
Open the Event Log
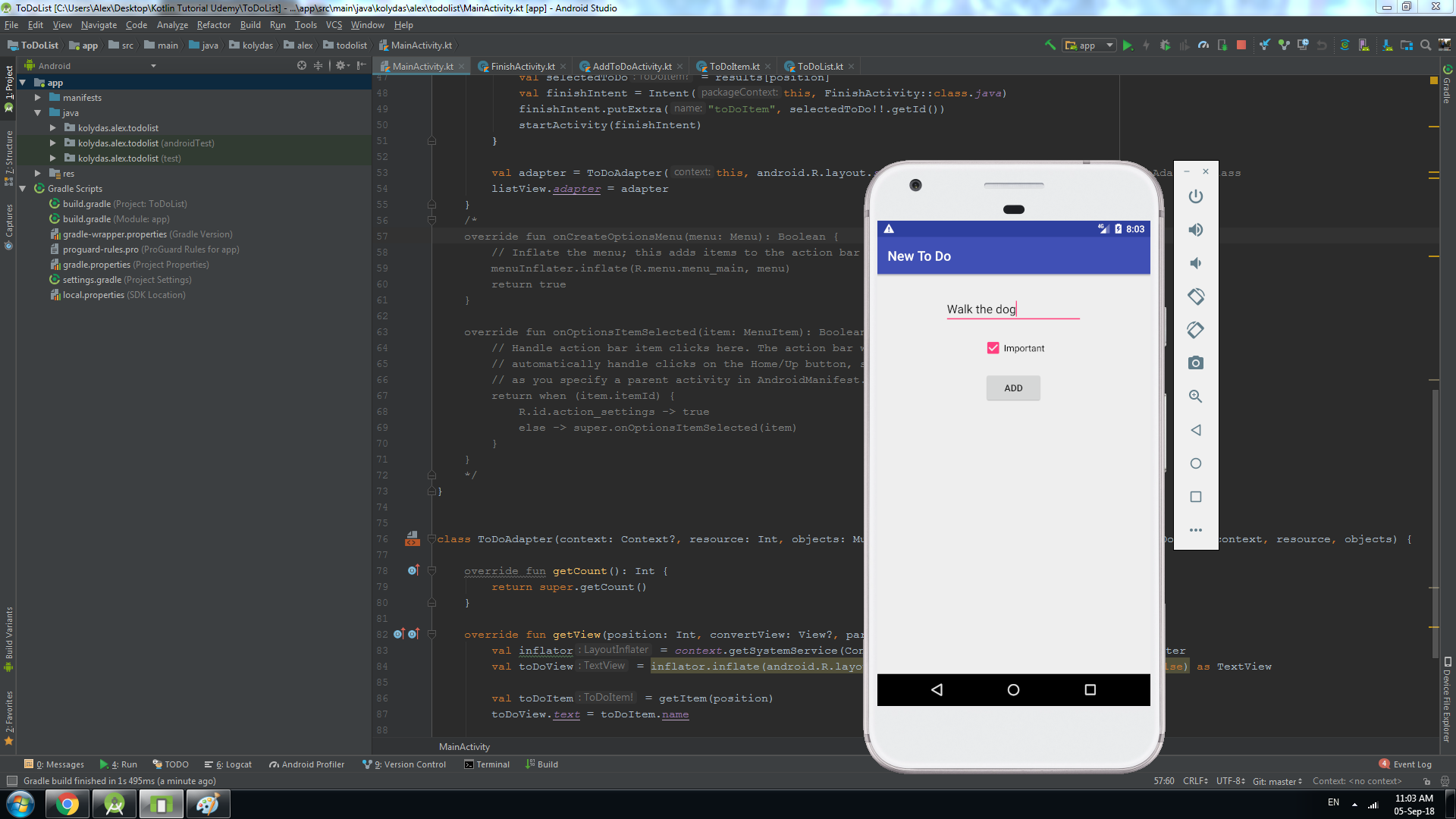1405,764
